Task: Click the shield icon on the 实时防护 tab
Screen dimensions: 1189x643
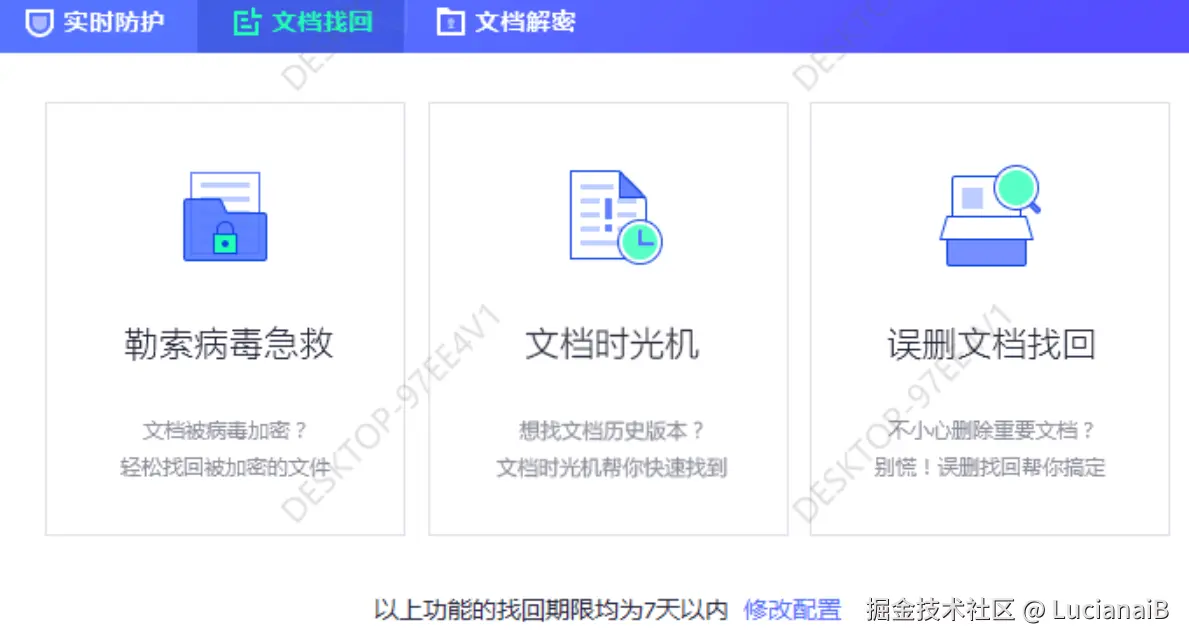Action: point(40,21)
